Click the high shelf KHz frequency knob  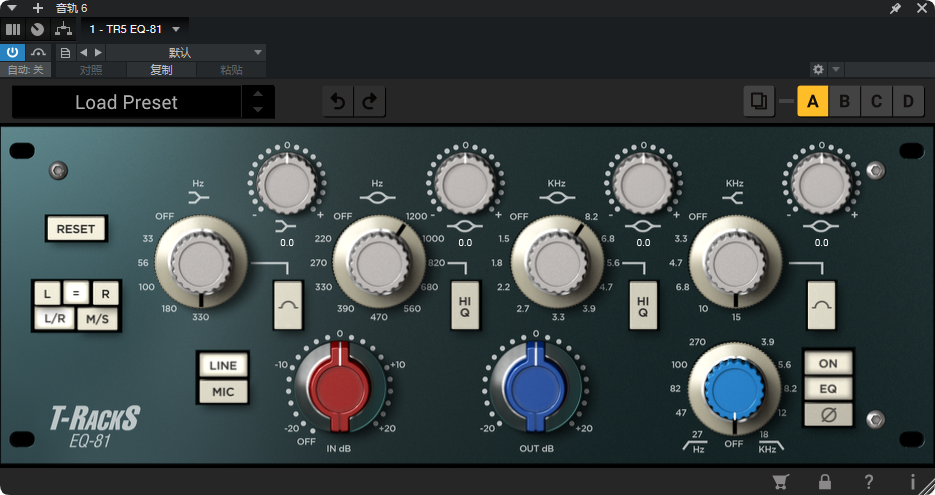coord(735,262)
